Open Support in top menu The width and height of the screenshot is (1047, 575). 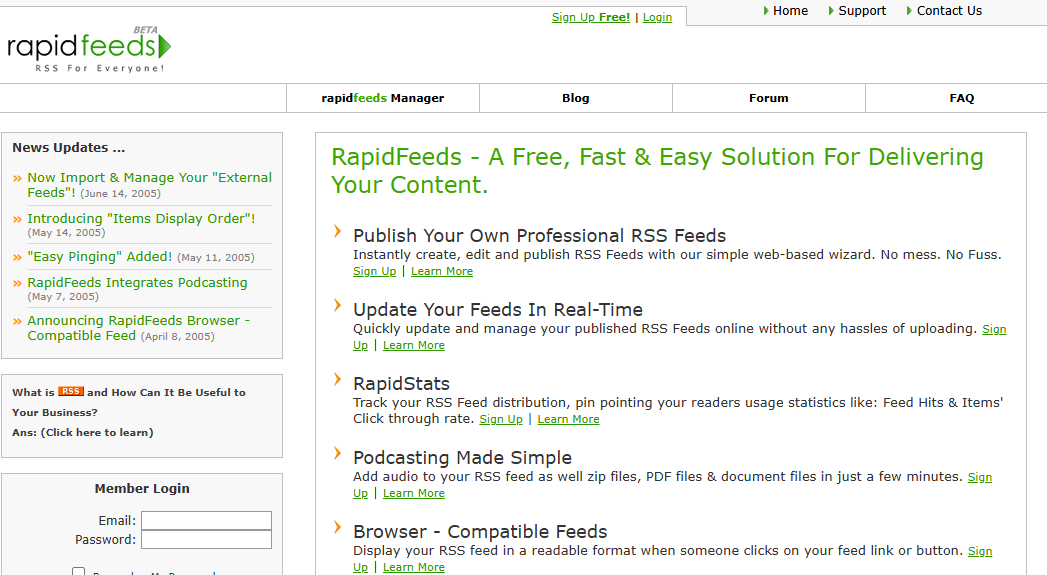coord(862,11)
